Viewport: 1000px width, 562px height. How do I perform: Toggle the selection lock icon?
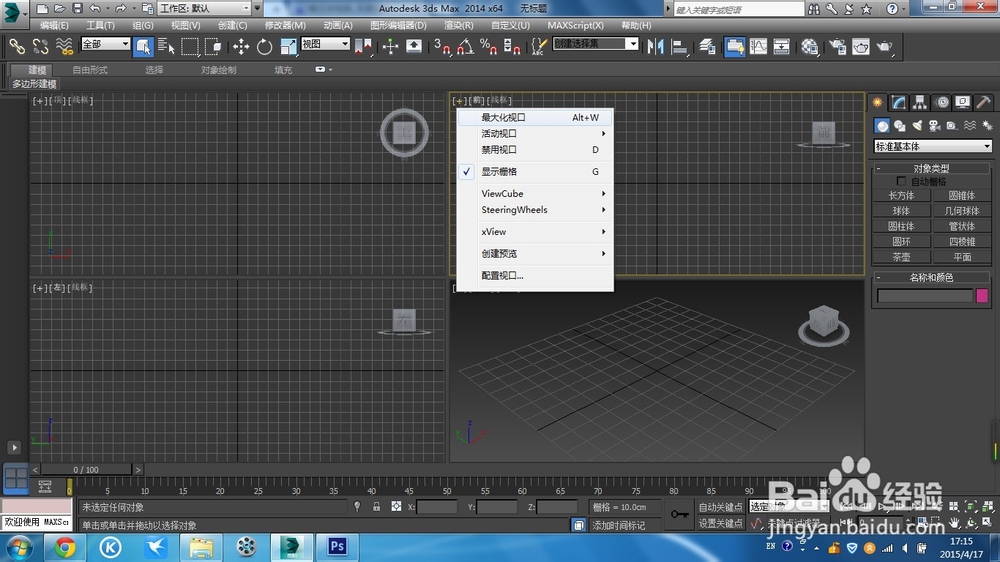coord(377,507)
